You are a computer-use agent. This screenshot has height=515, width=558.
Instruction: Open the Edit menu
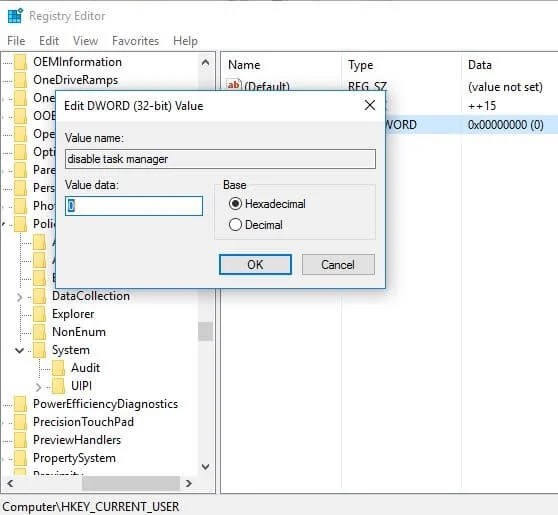[x=49, y=41]
